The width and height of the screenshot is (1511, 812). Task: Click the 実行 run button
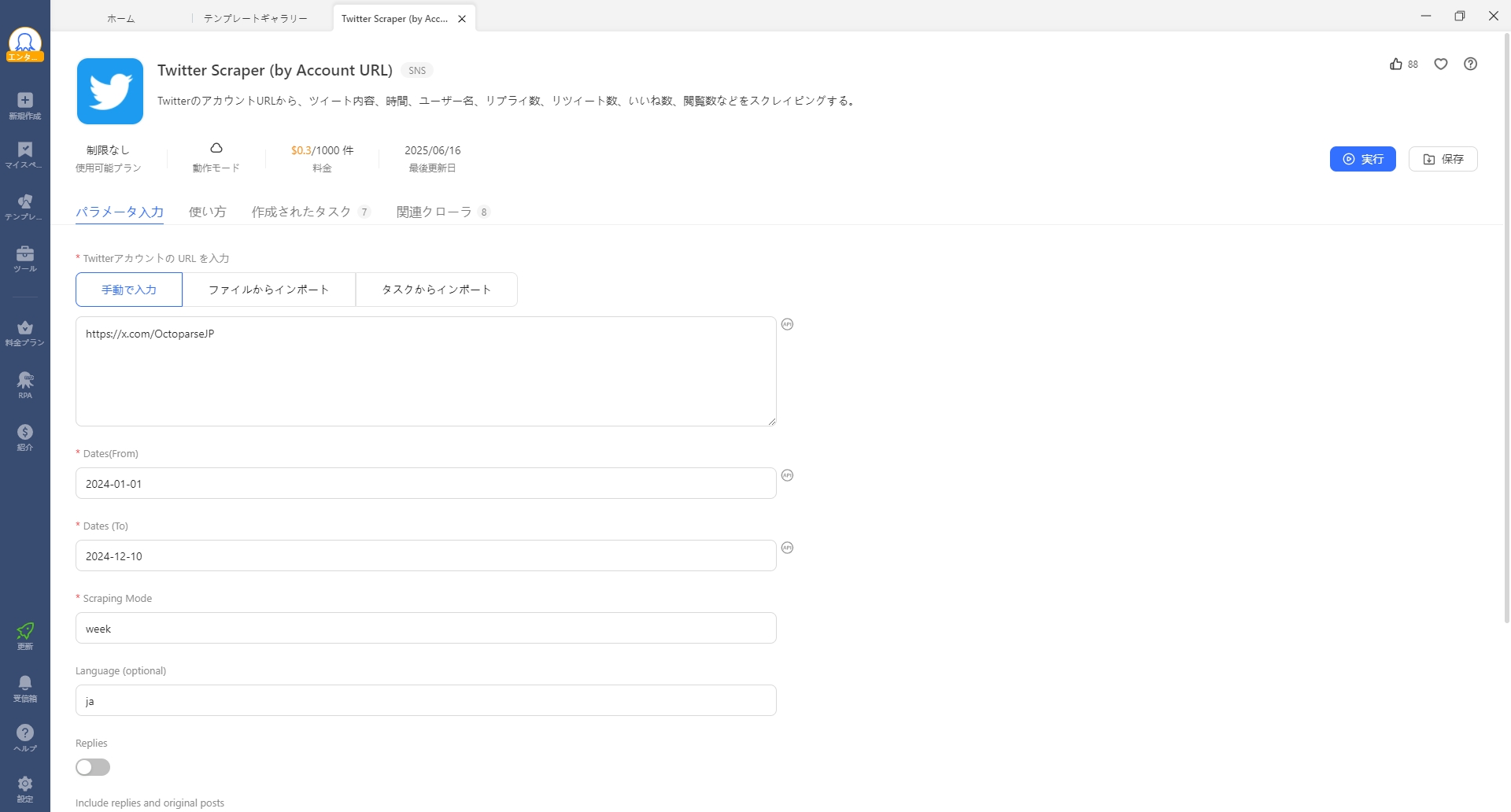coord(1363,159)
